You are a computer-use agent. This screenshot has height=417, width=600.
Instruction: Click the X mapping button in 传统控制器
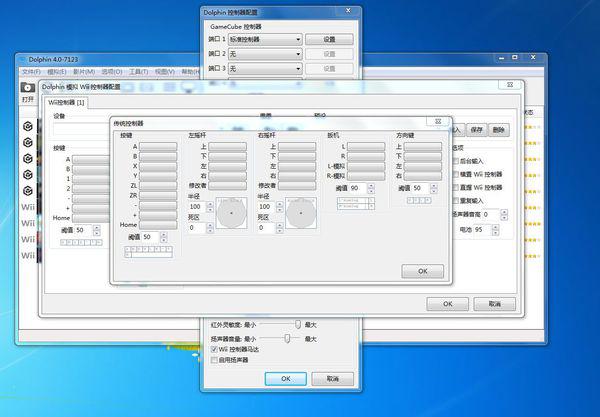pyautogui.click(x=158, y=166)
